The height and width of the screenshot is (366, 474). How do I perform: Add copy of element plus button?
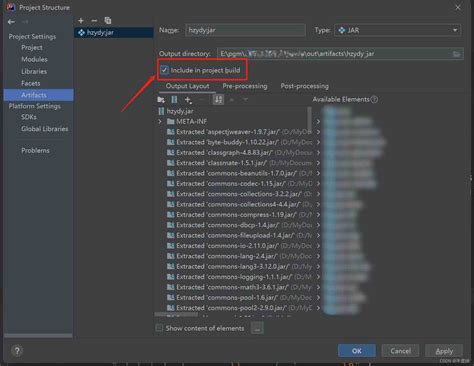pos(188,100)
